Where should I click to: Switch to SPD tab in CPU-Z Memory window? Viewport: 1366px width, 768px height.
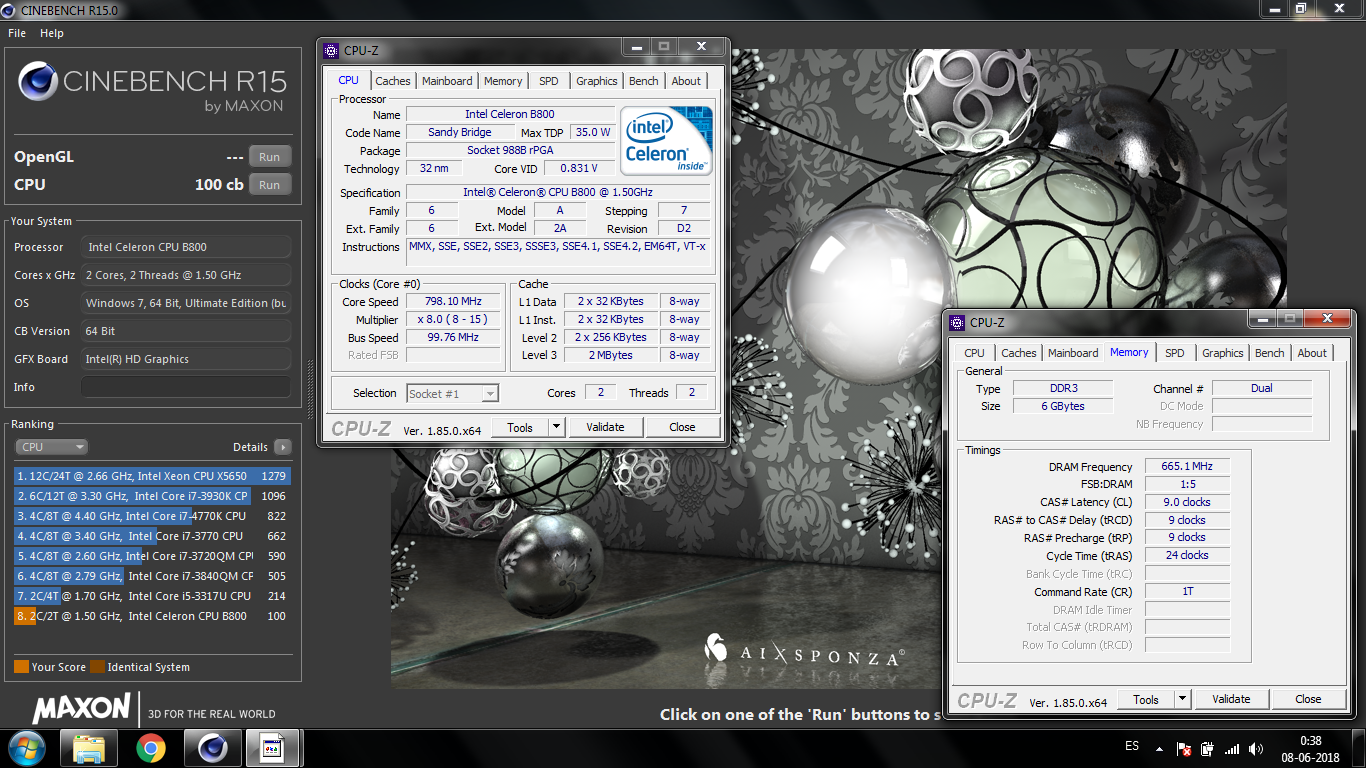1175,353
